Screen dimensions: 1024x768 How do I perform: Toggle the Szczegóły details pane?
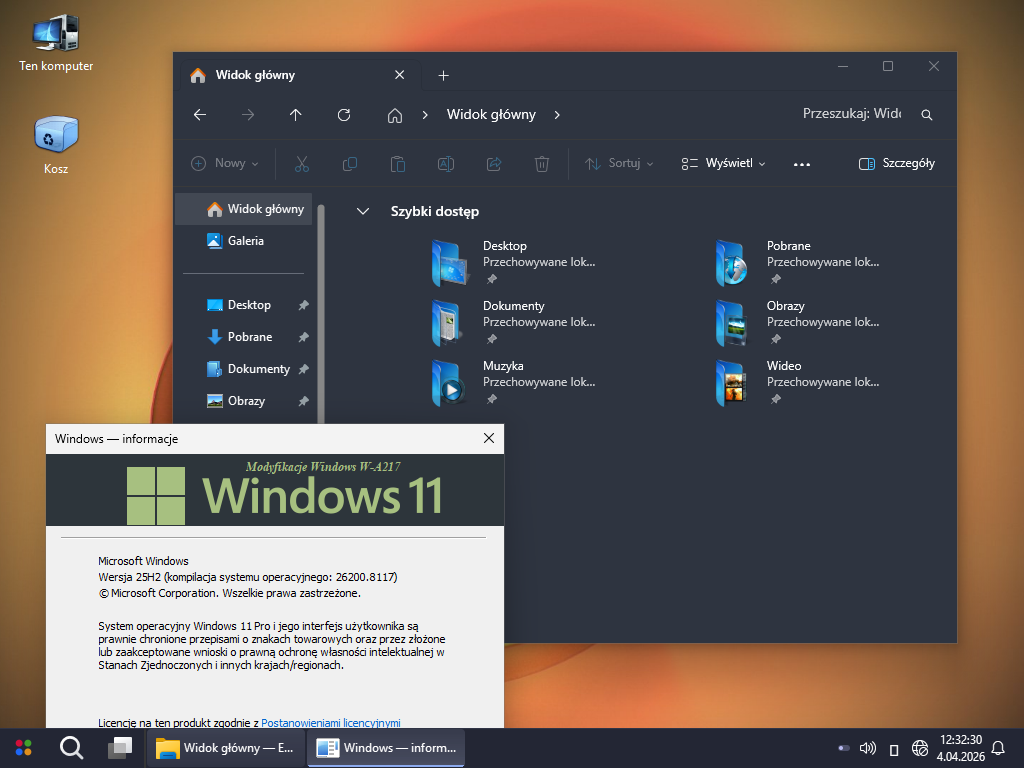pyautogui.click(x=897, y=163)
